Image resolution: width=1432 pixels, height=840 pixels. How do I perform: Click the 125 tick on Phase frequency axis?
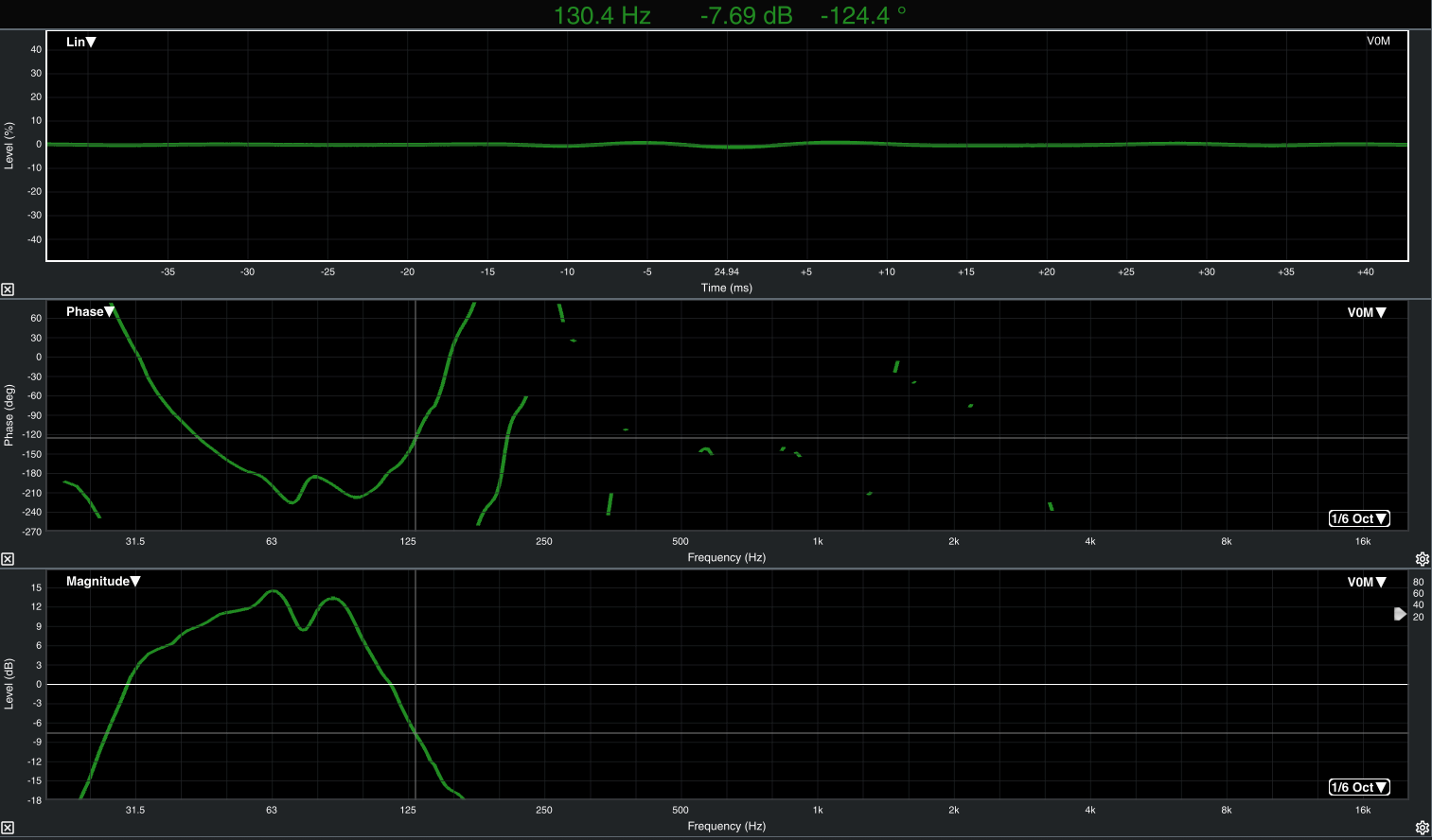[x=408, y=541]
